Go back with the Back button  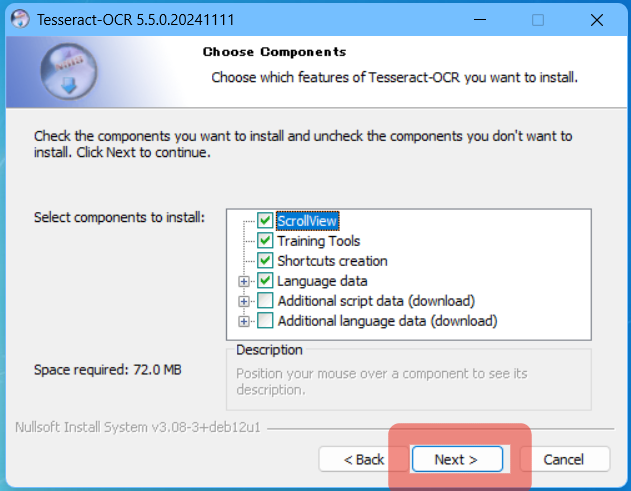click(x=363, y=459)
